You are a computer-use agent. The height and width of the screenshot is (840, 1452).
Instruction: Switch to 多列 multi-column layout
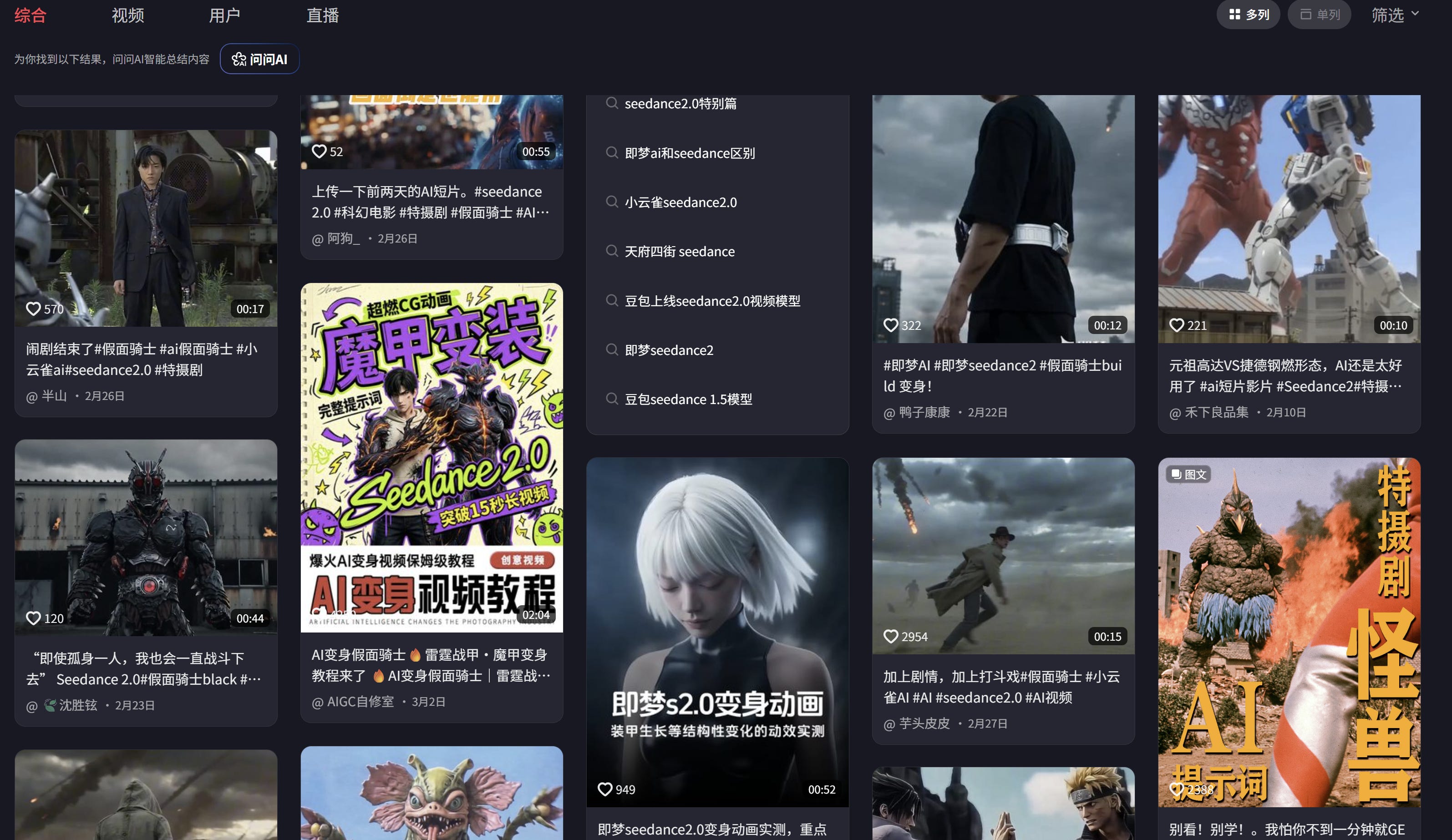(1248, 15)
